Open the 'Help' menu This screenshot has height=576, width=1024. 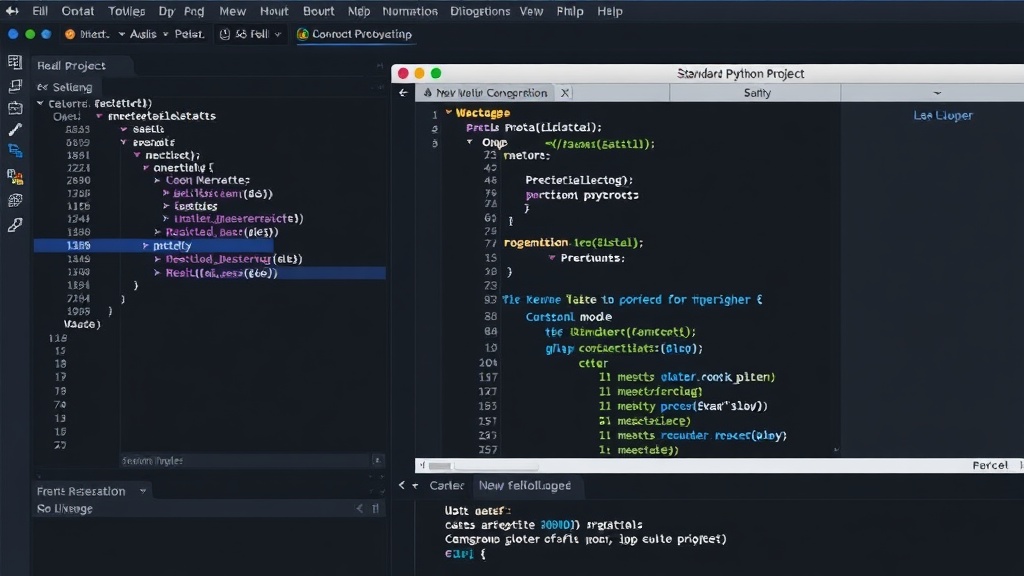pos(610,11)
